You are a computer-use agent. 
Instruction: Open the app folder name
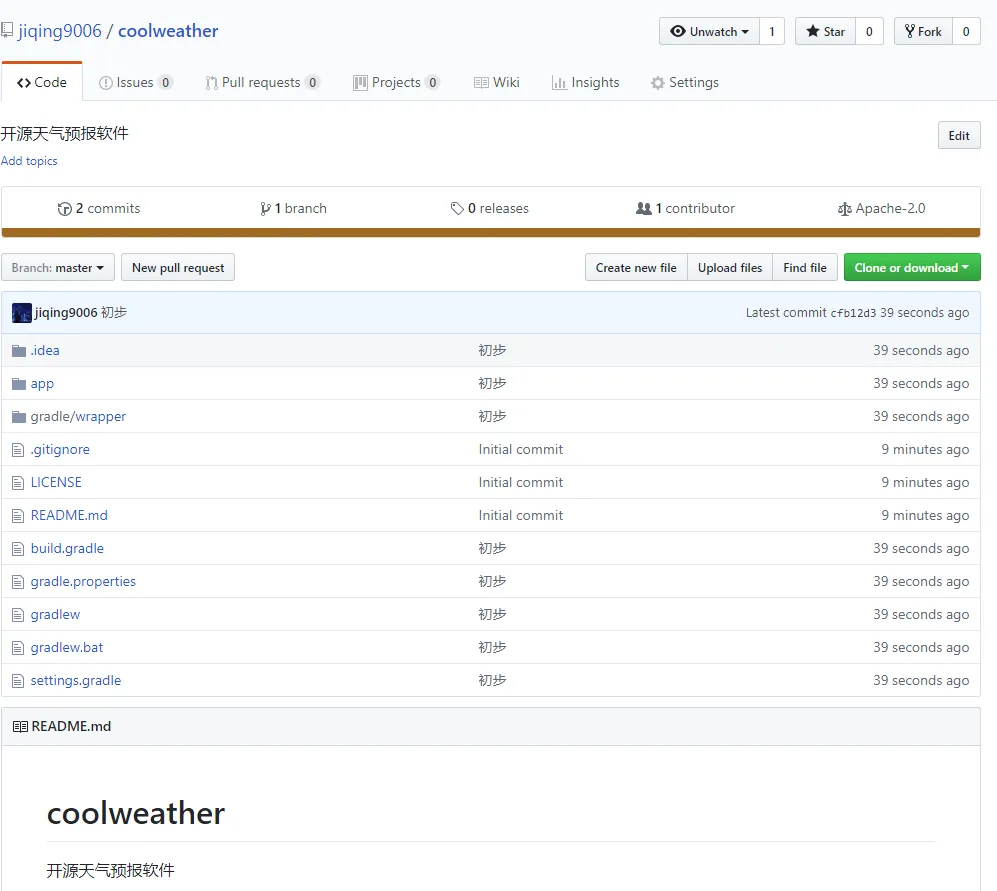(43, 383)
